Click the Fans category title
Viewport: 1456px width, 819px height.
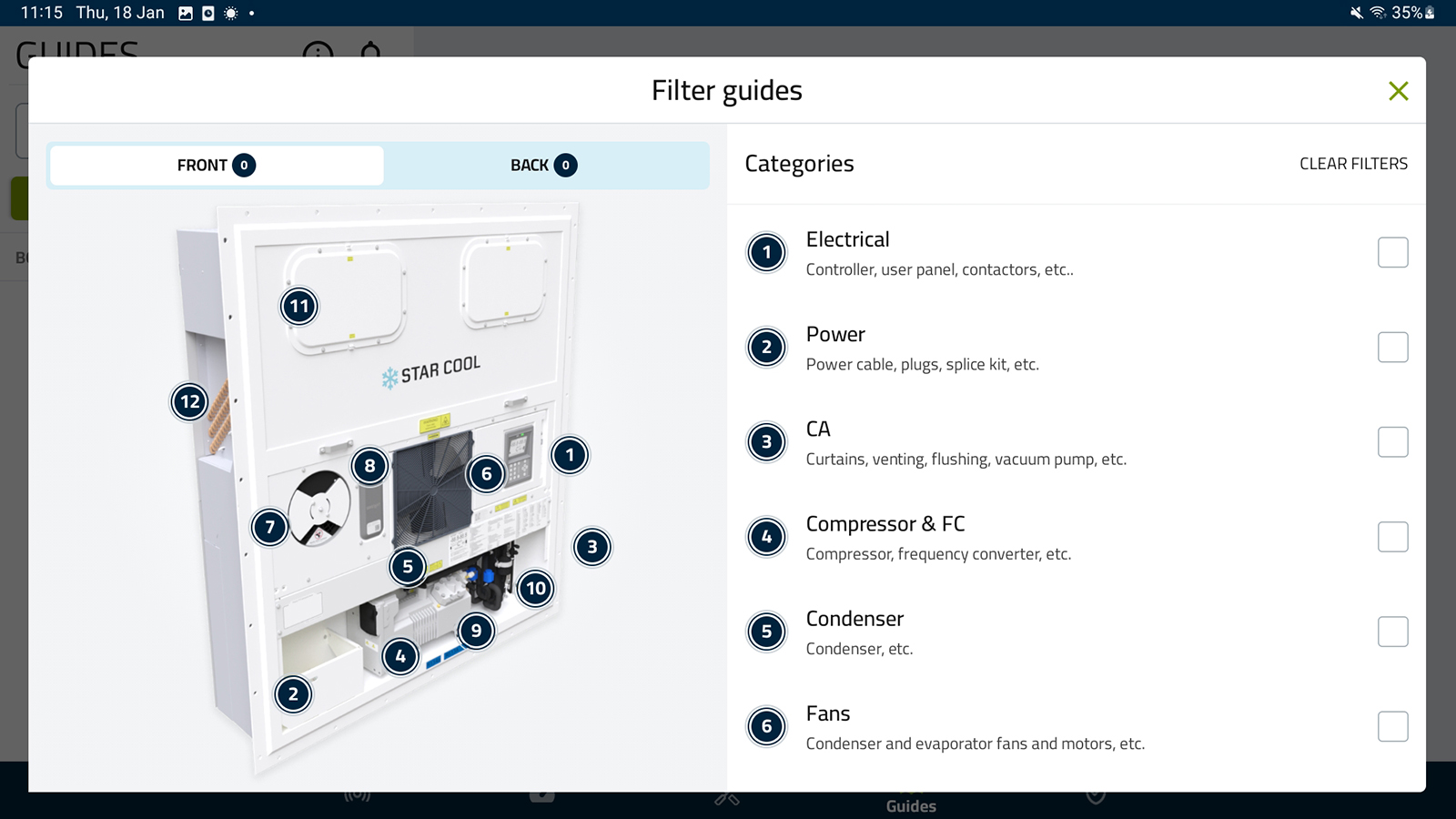click(828, 713)
